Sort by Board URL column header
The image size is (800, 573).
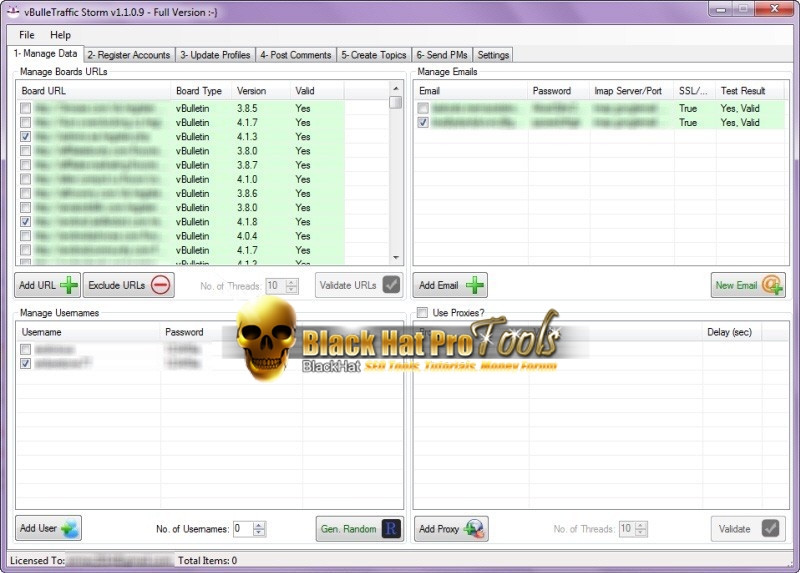pos(94,91)
